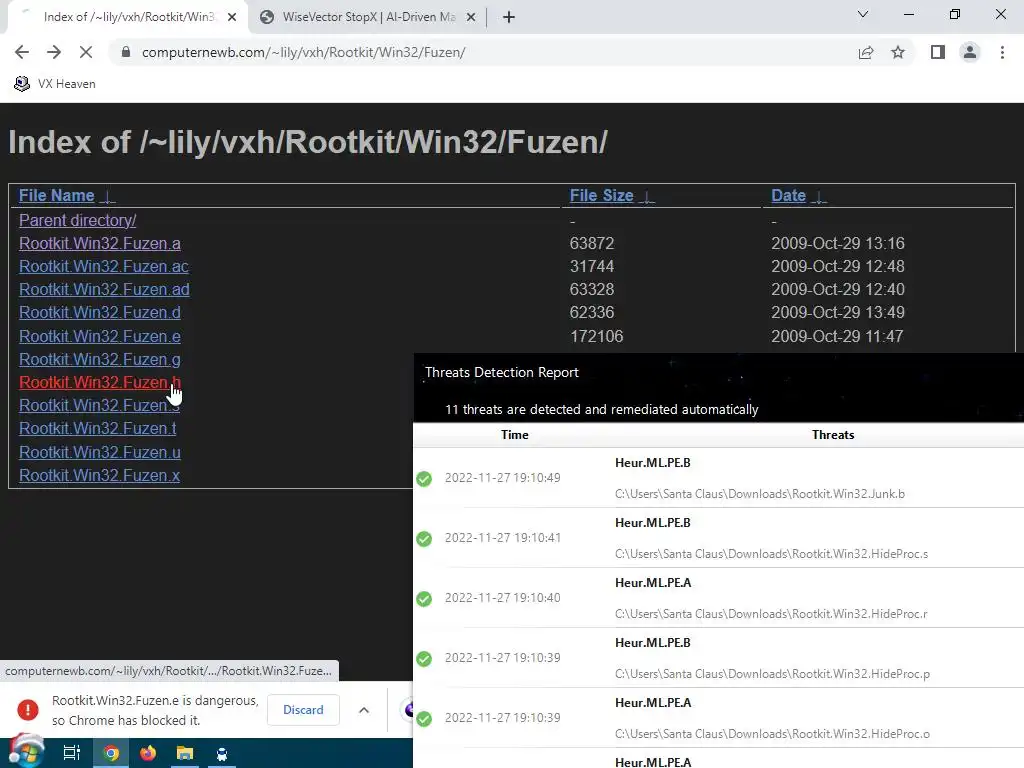This screenshot has height=768, width=1024.
Task: Download Rootkit.Win32.Fuzen.ad
Action: coord(104,289)
